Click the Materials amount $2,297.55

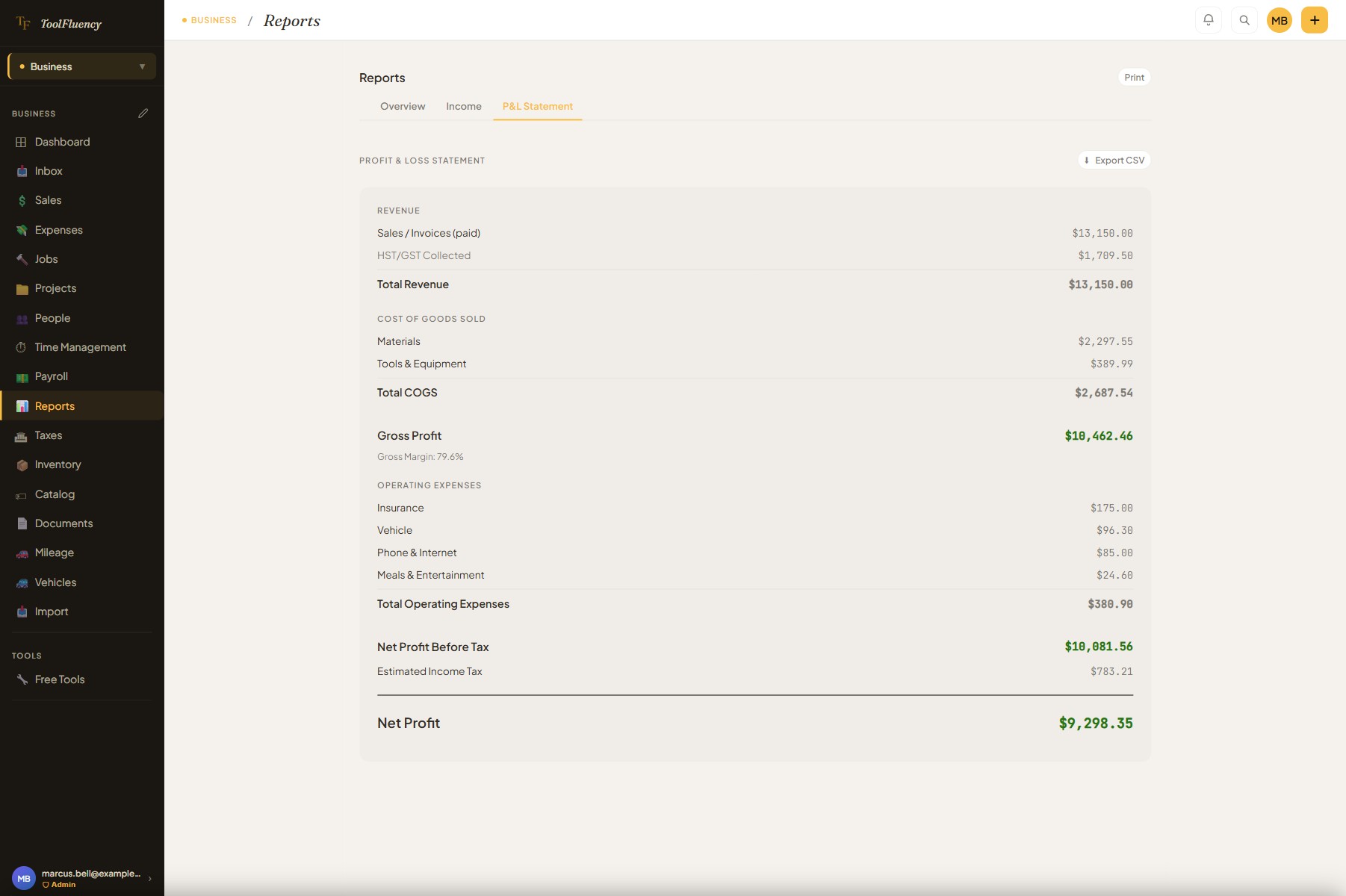coord(1105,341)
